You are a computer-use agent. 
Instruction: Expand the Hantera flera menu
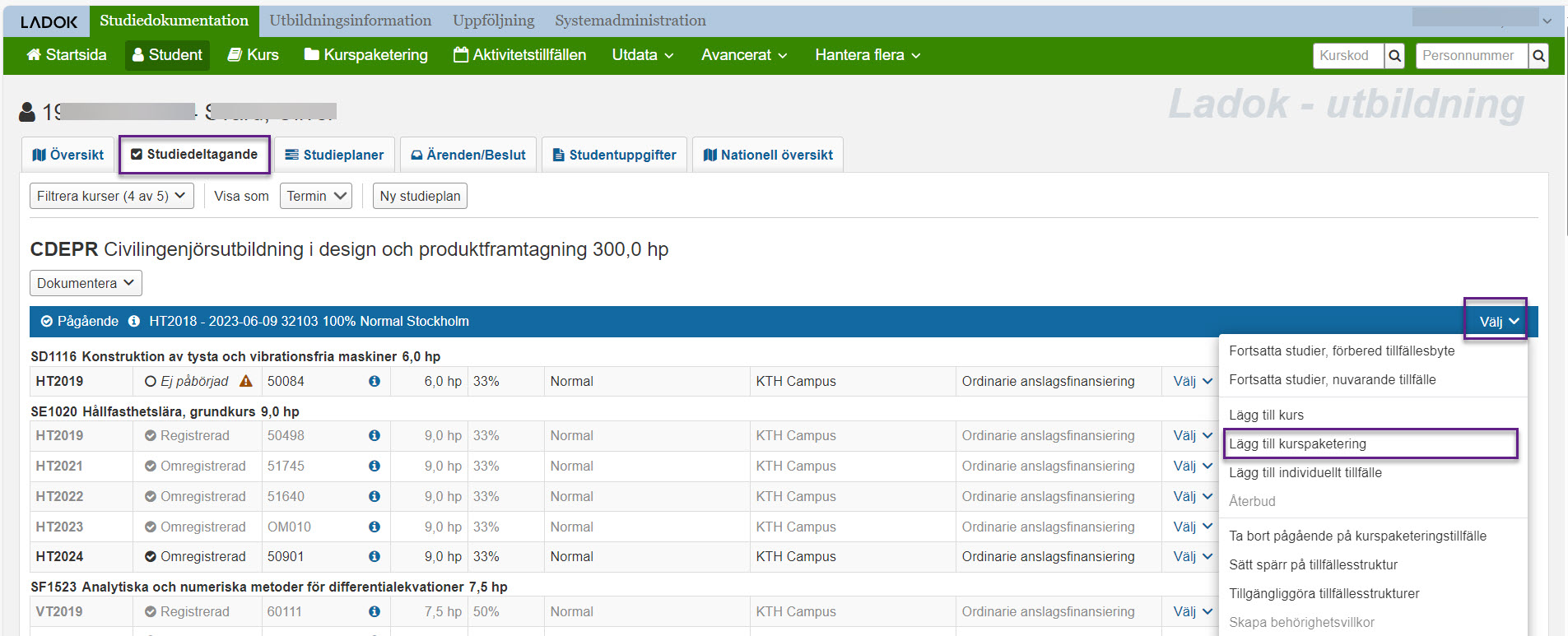868,55
